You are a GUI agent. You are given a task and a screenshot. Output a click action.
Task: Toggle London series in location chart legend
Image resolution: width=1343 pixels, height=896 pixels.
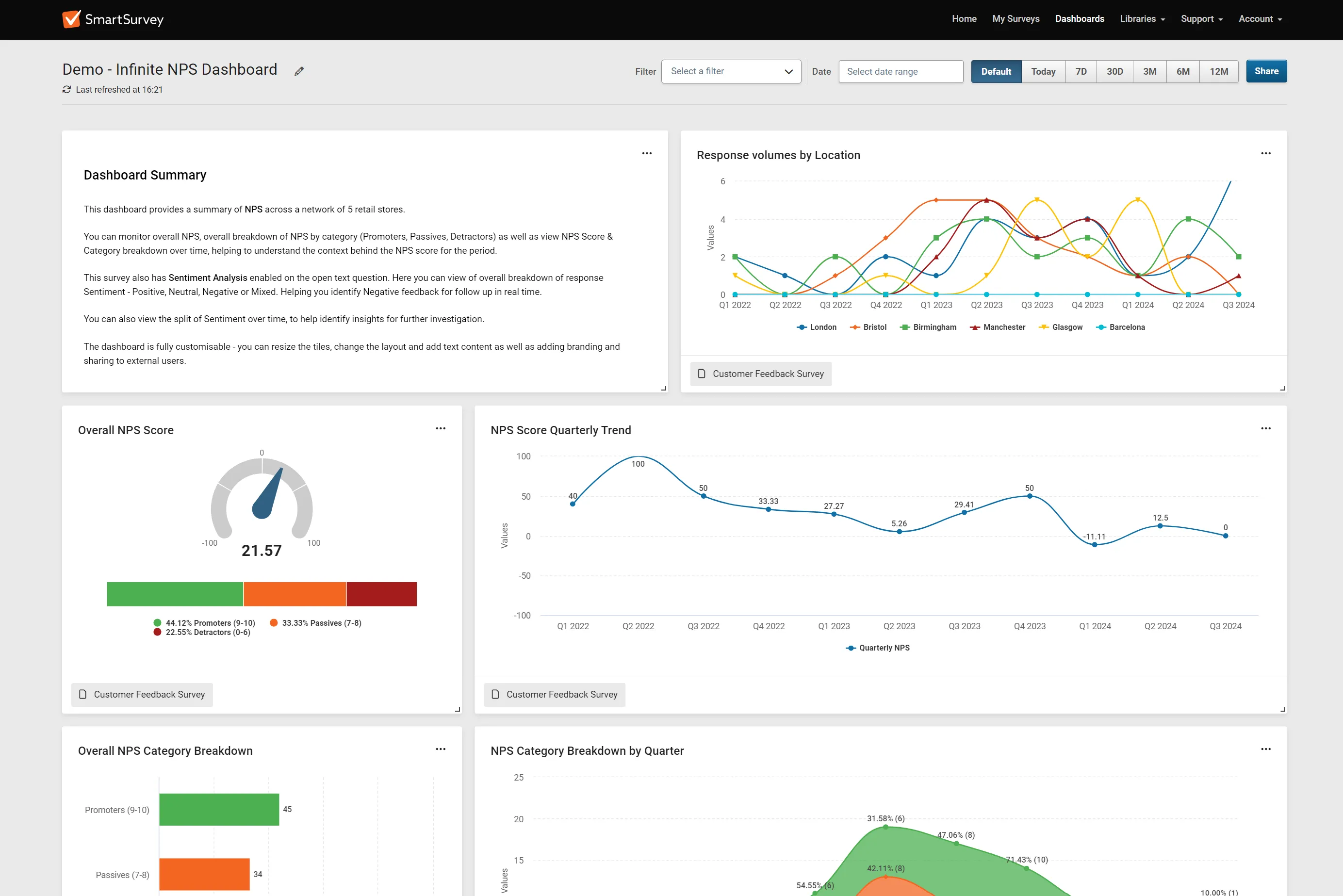click(x=817, y=327)
